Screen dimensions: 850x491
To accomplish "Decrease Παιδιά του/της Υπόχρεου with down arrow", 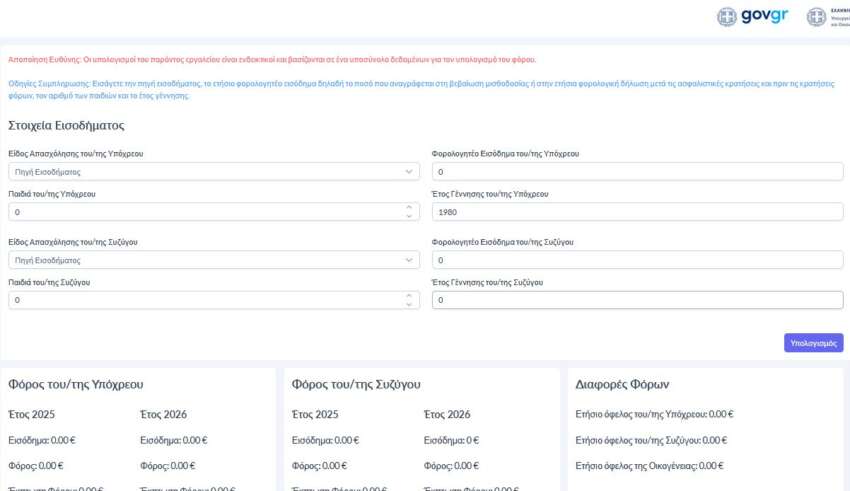I will pos(408,216).
